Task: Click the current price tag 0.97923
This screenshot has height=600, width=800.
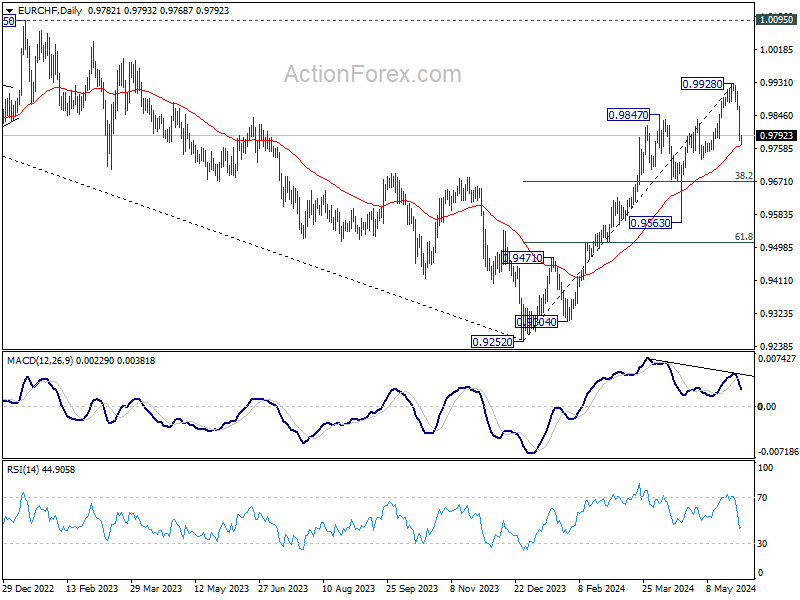Action: (x=776, y=136)
